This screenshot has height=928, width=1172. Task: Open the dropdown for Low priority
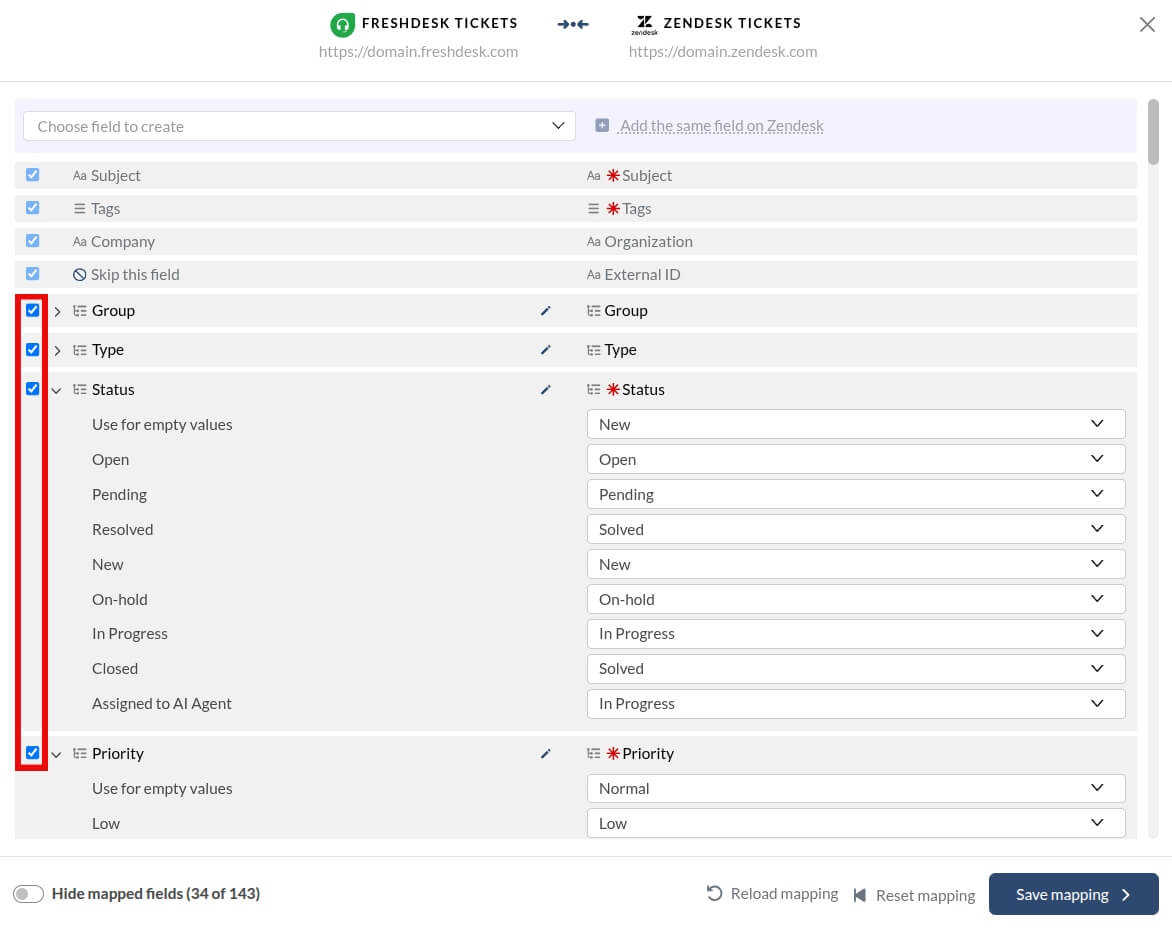pyautogui.click(x=856, y=823)
